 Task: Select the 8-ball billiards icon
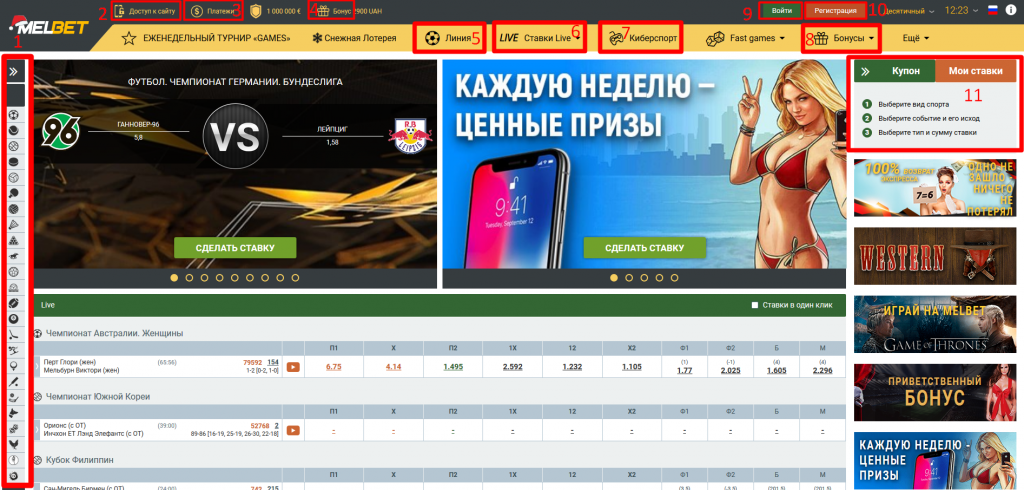[x=13, y=318]
